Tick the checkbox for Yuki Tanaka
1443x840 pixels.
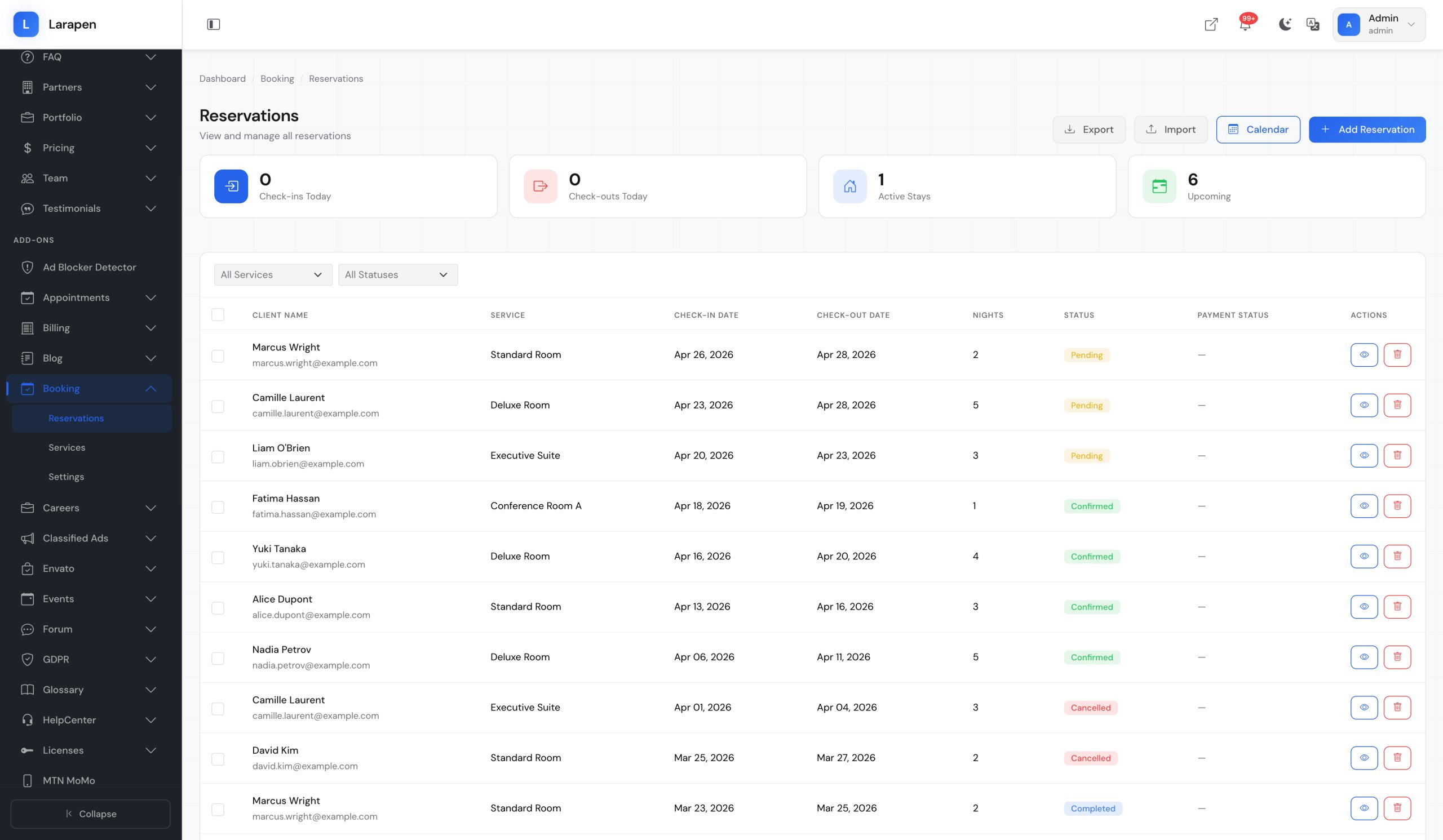click(218, 557)
